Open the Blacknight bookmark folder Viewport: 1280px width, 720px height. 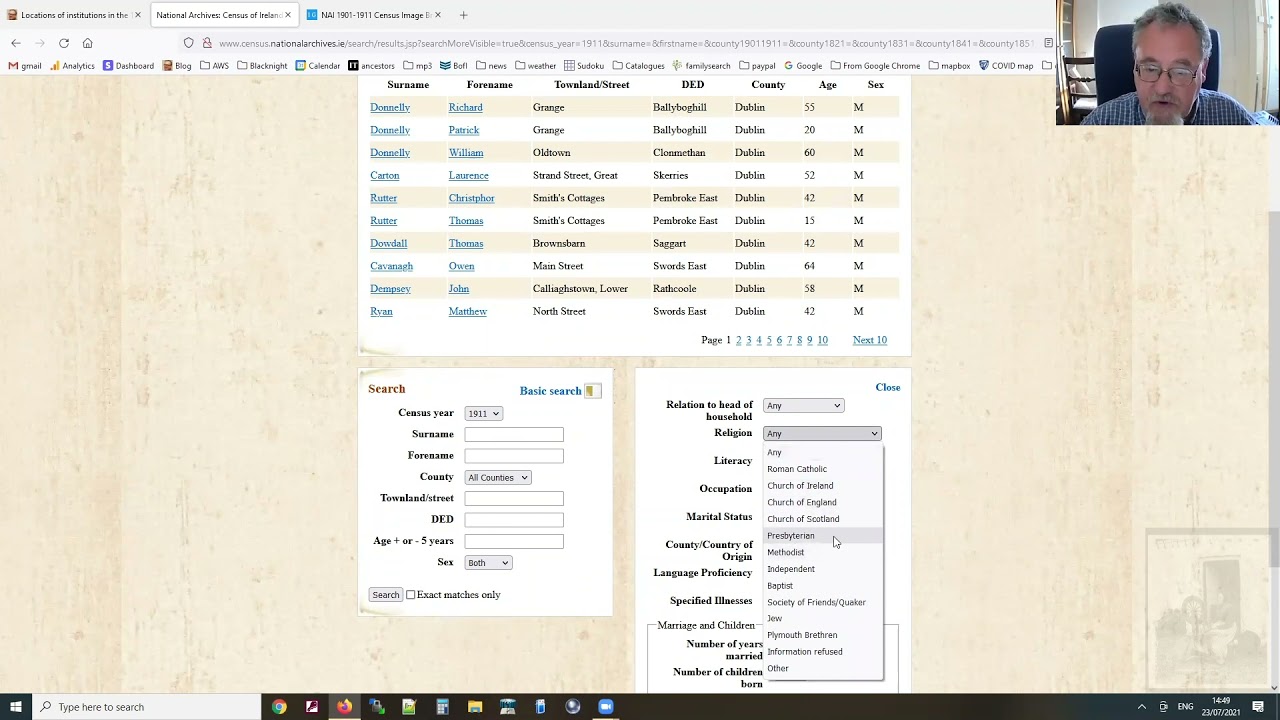(x=262, y=66)
